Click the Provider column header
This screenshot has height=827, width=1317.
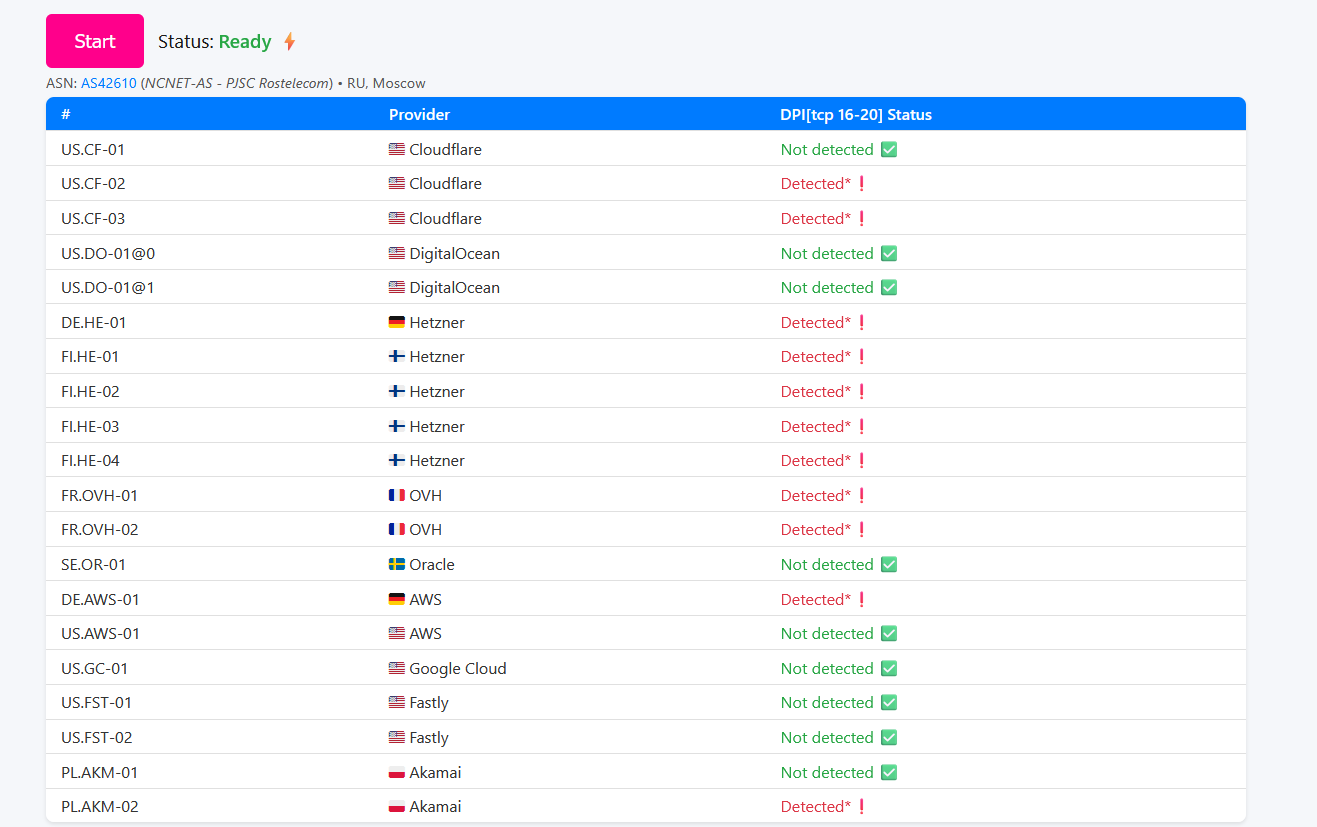[x=419, y=115]
